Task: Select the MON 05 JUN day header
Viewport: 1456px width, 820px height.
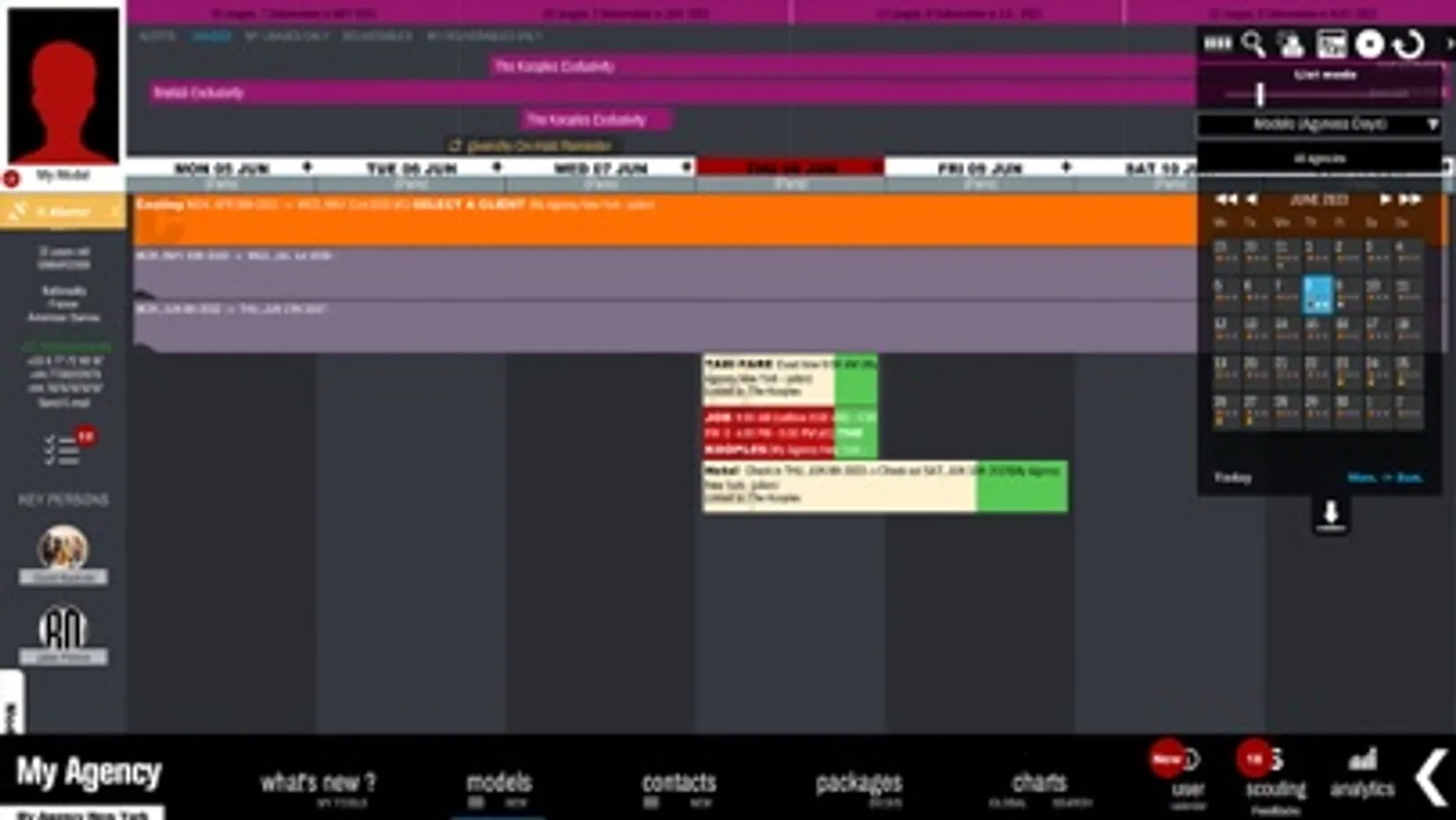Action: coord(221,169)
